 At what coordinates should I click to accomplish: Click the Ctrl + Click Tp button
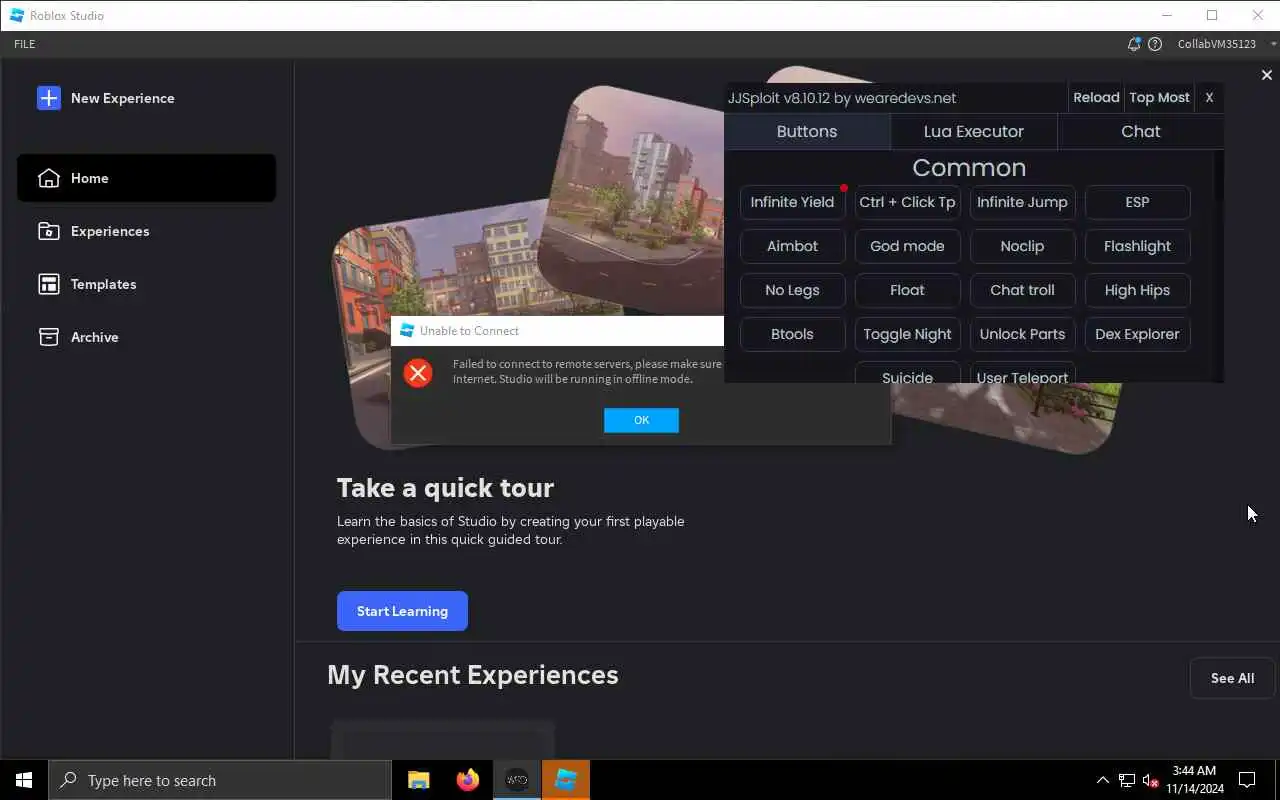pyautogui.click(x=907, y=202)
